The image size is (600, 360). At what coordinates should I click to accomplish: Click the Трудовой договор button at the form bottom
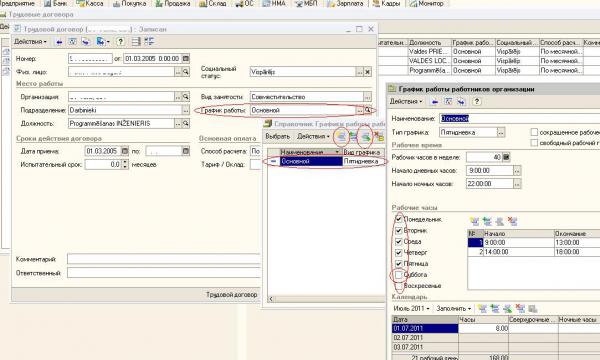coord(232,295)
